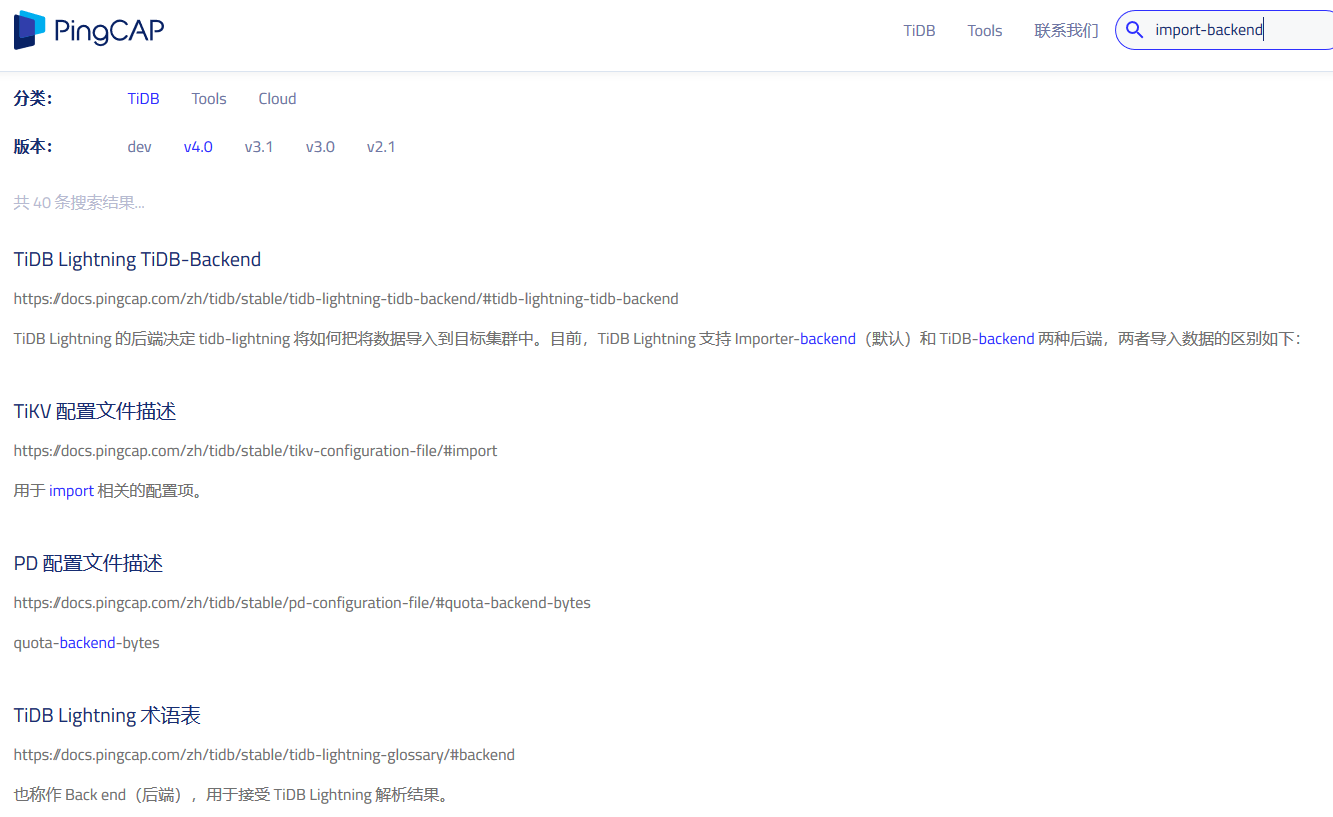1333x817 pixels.
Task: Click the 分类 label
Action: pos(33,98)
